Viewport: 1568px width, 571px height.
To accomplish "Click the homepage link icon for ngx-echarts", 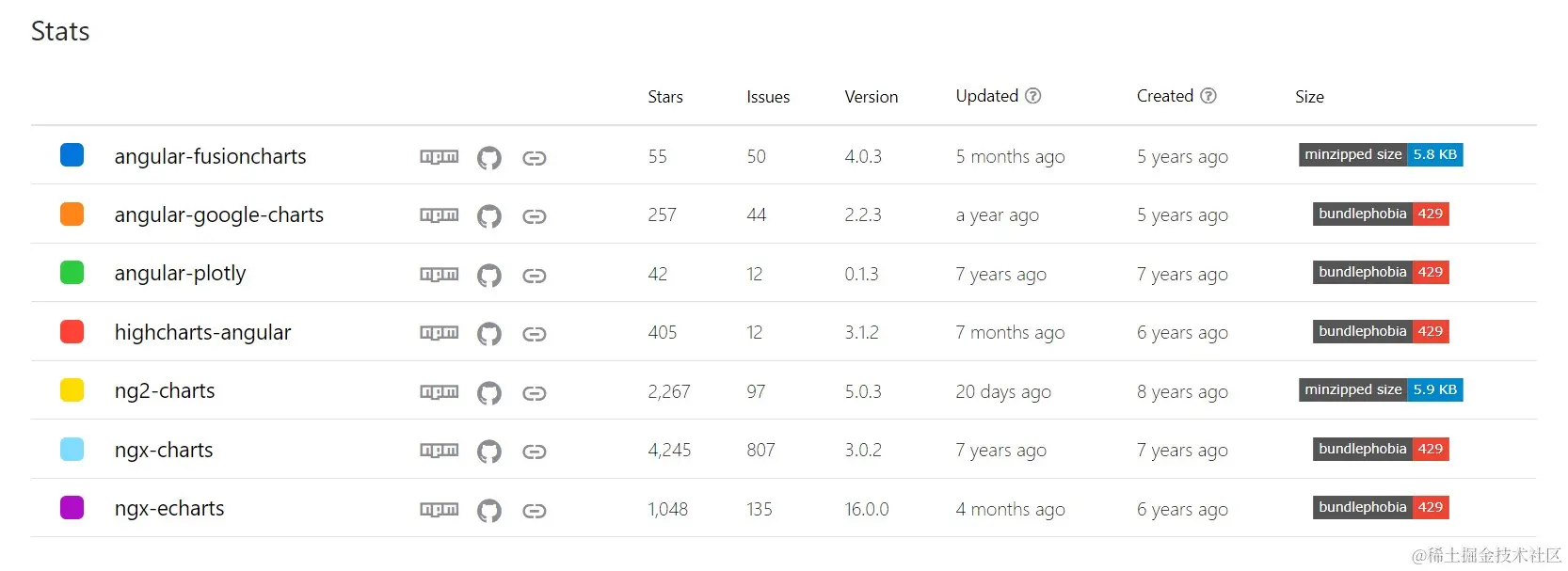I will [535, 510].
